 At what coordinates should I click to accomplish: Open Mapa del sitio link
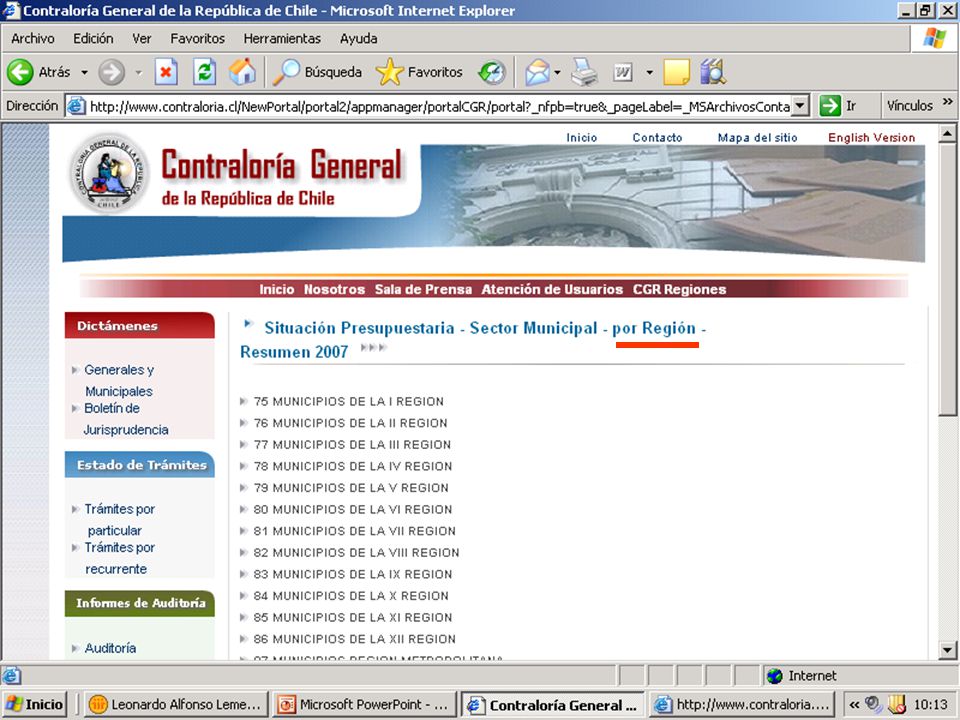[x=757, y=138]
